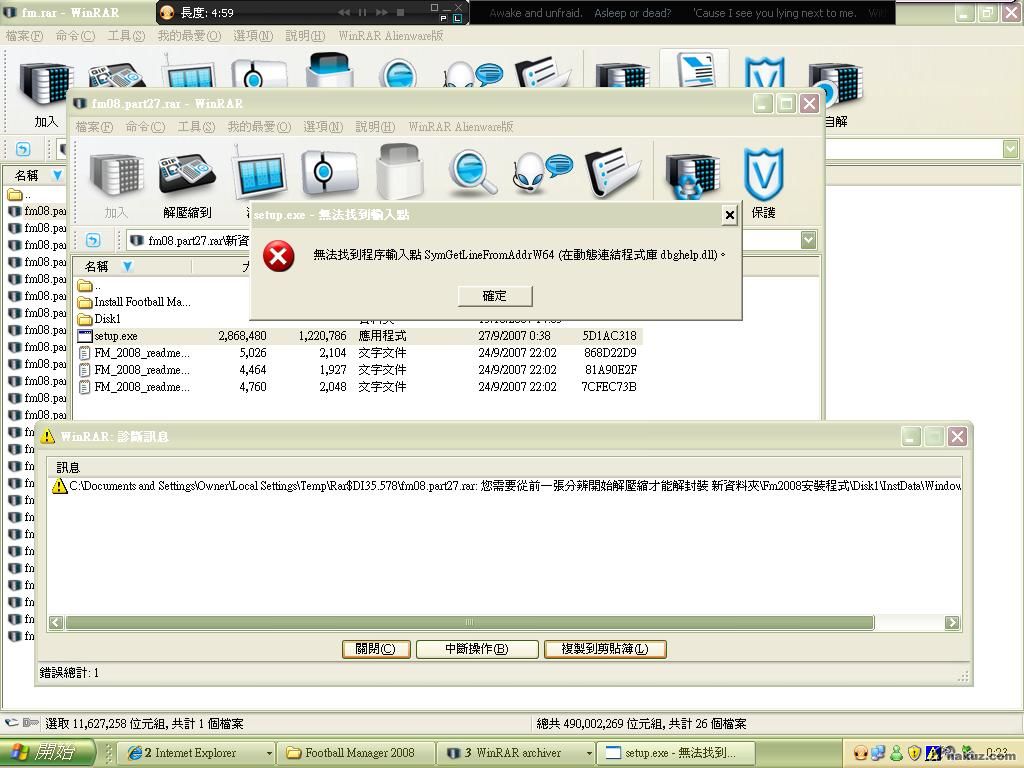Image resolution: width=1024 pixels, height=768 pixels.
Task: Click diagnostic window horizontal scrollbar right arrow
Action: (952, 622)
